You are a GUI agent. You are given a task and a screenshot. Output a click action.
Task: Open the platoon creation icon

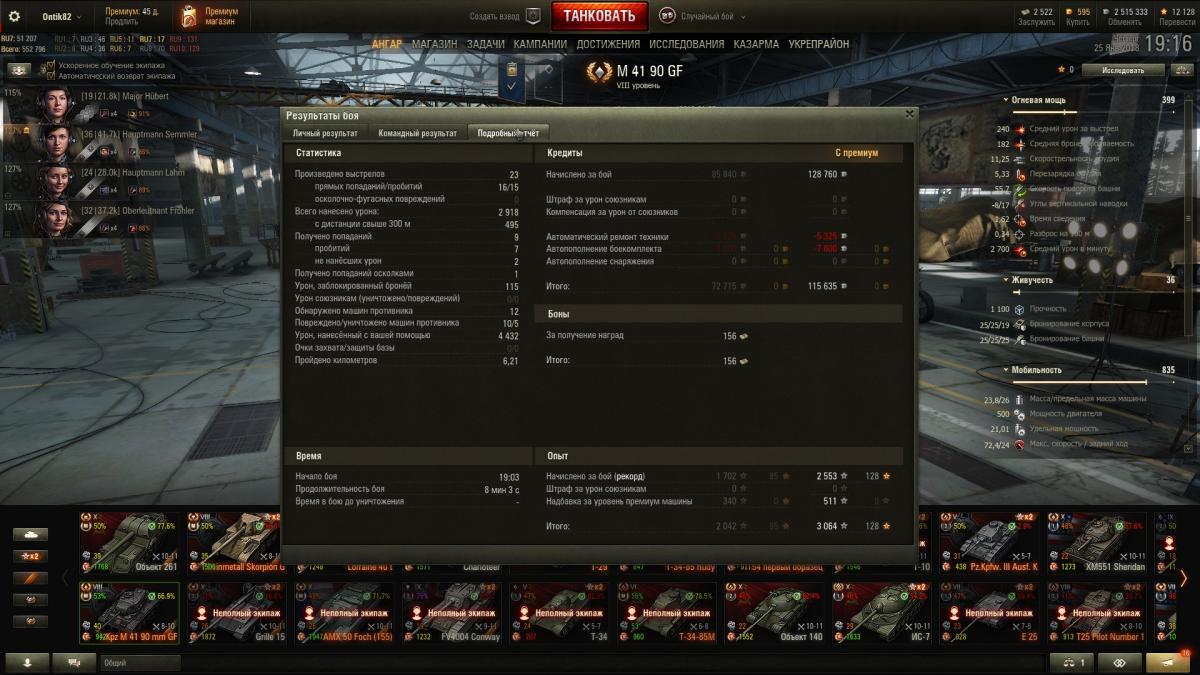[x=533, y=16]
